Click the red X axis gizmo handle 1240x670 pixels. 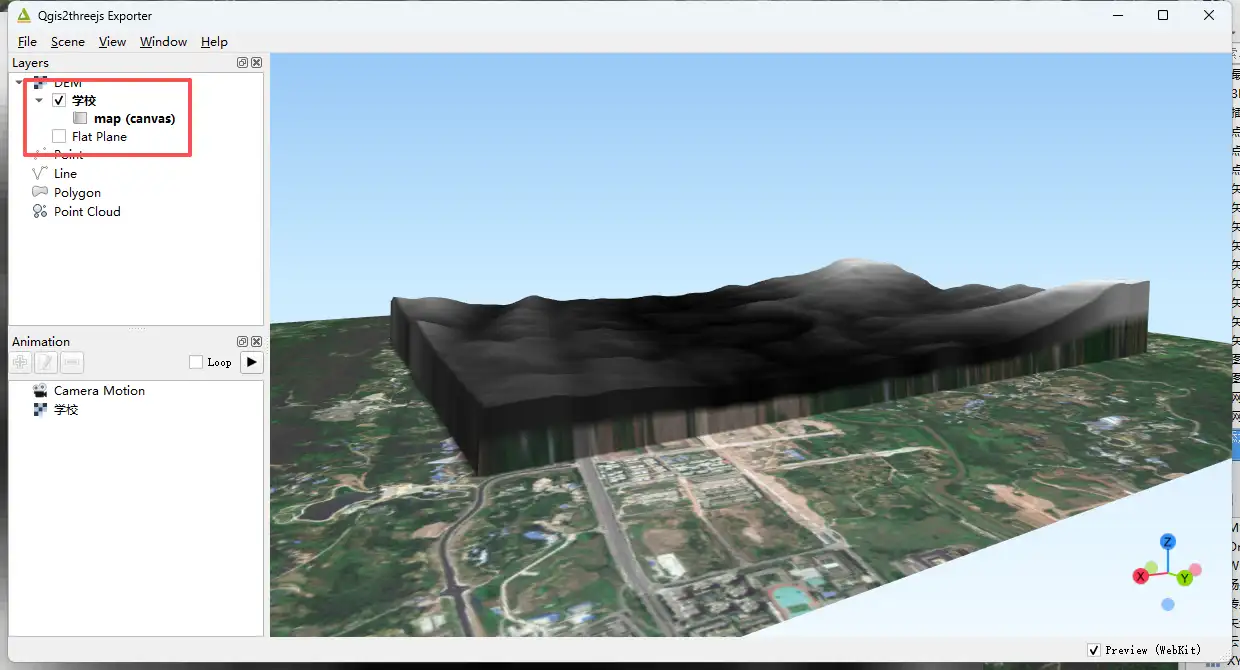pyautogui.click(x=1140, y=576)
